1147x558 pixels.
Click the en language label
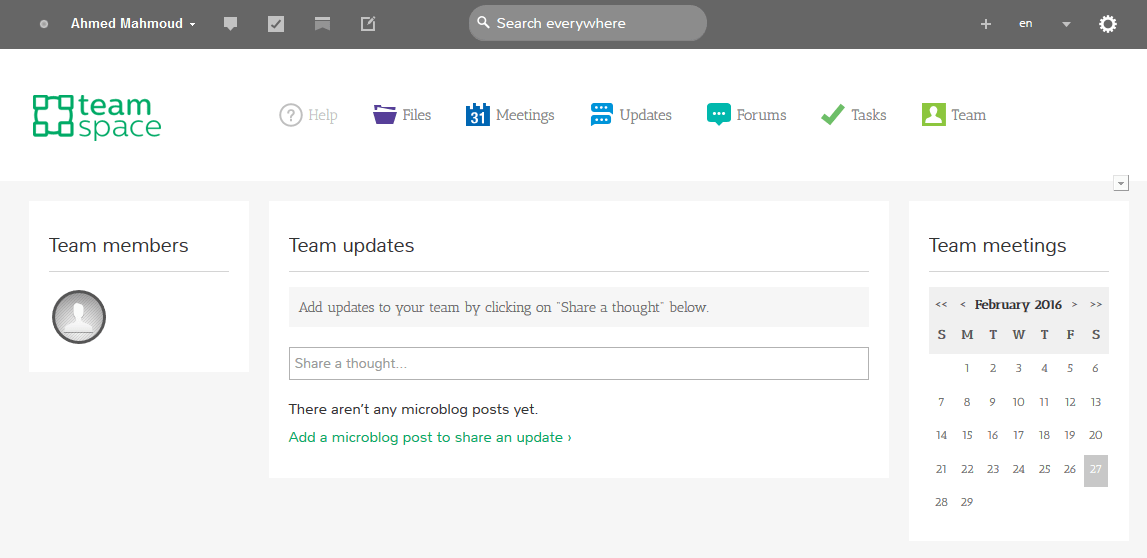[1026, 23]
